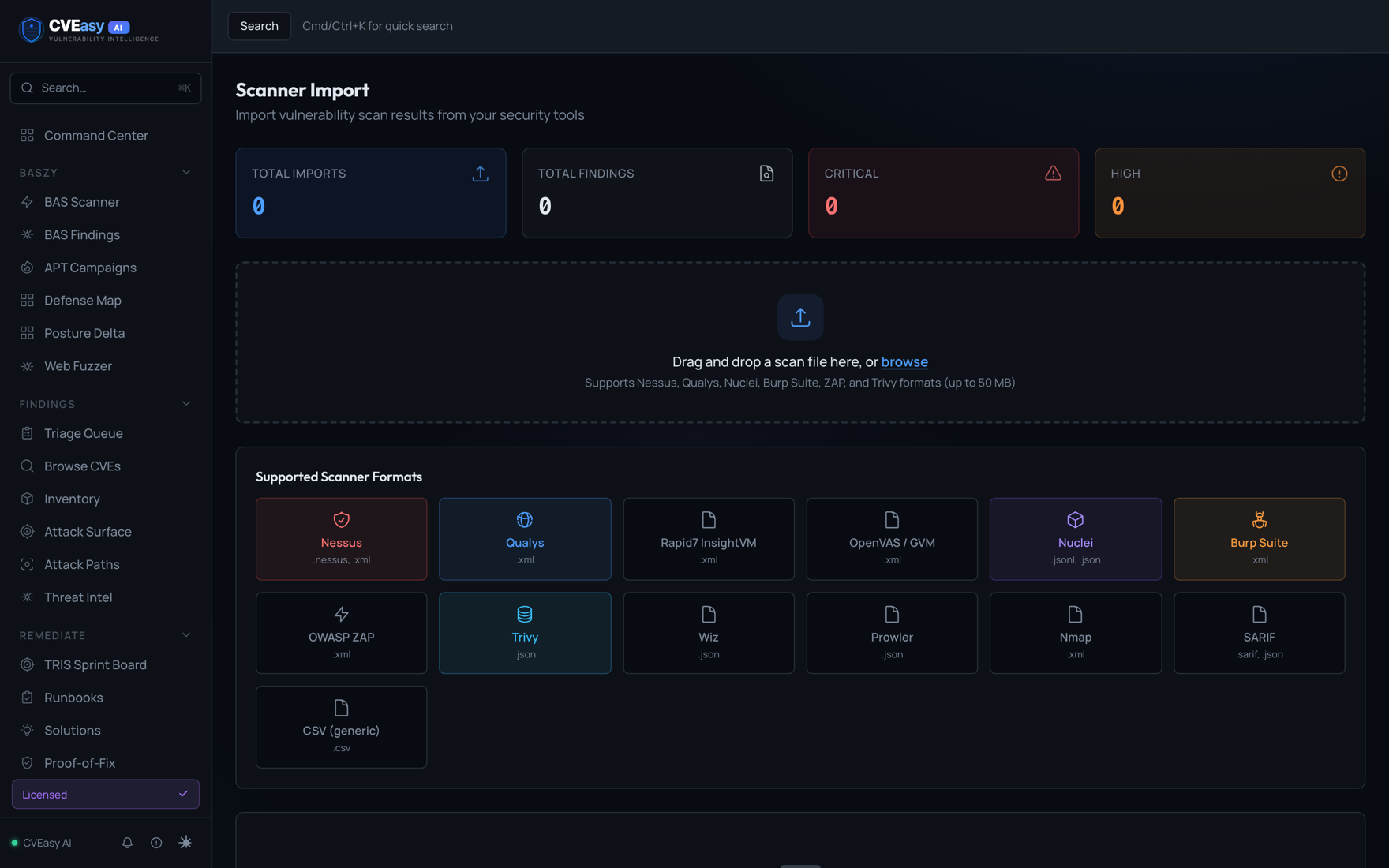
Task: Select the Trivy scanner format card
Action: (x=525, y=633)
